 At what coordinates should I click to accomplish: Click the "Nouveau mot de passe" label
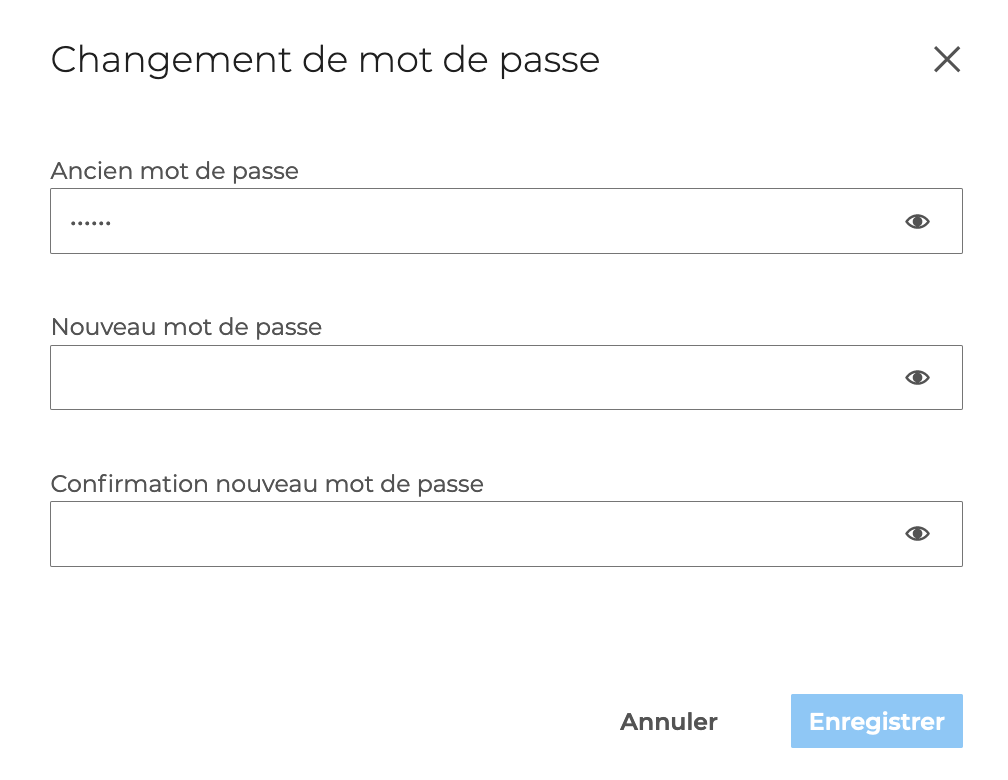(186, 327)
